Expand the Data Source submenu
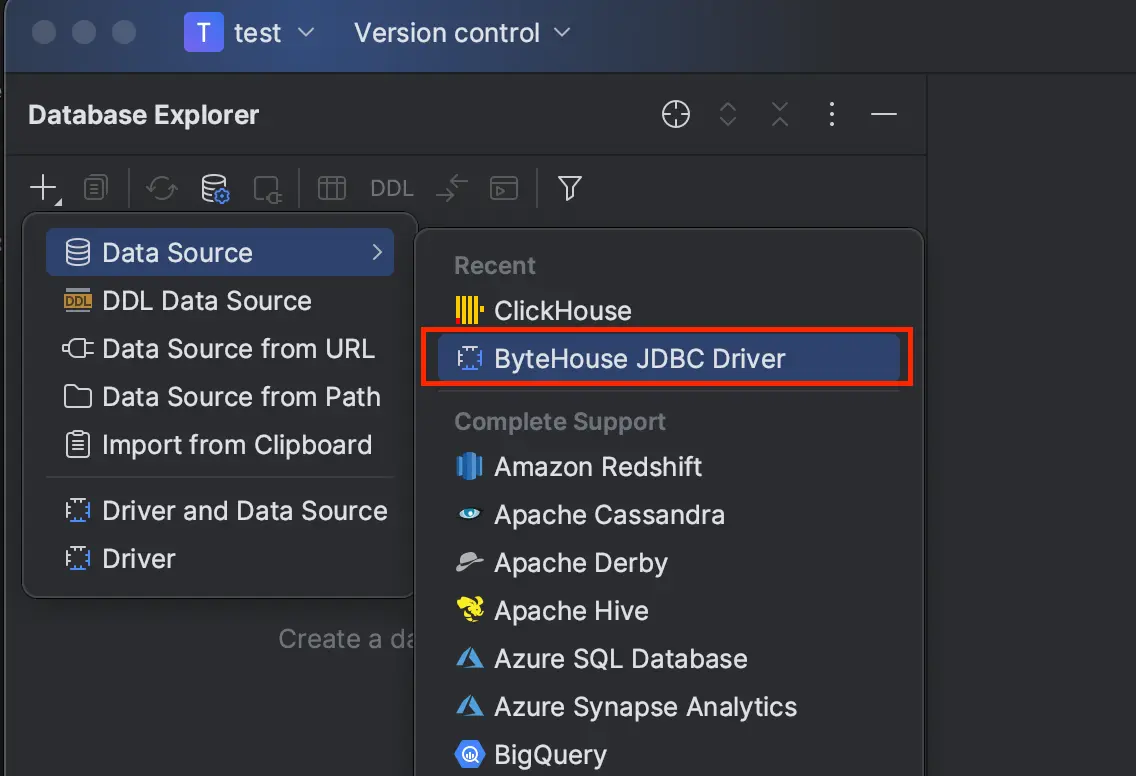1136x776 pixels. (x=220, y=252)
